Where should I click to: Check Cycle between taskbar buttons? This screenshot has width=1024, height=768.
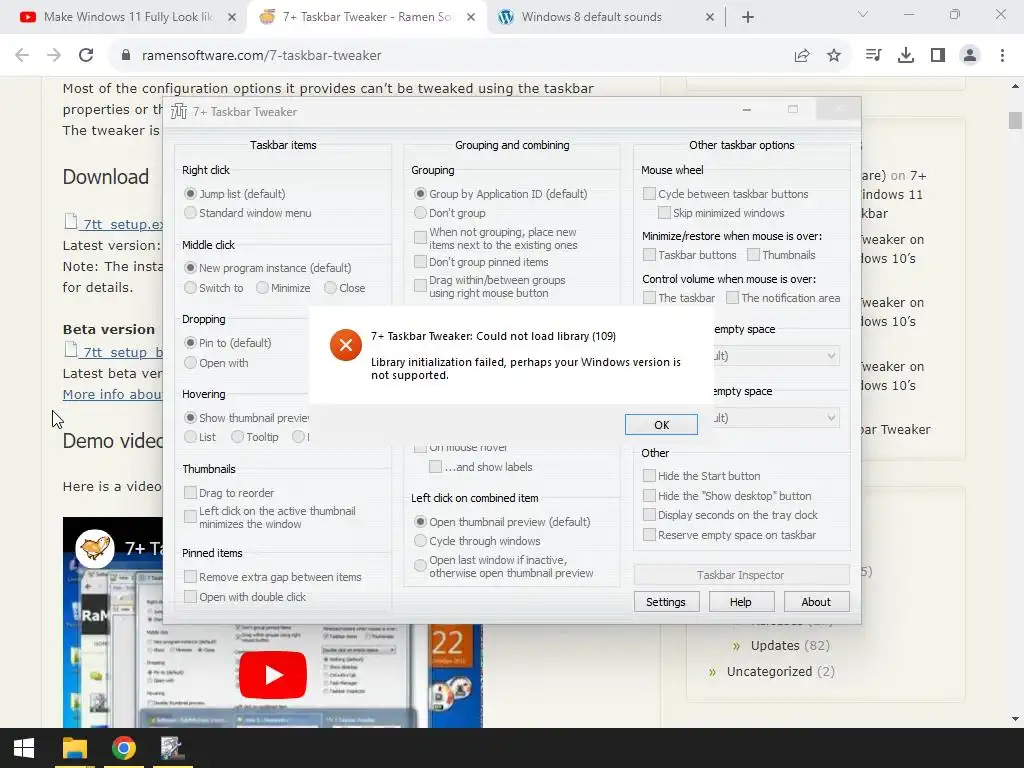[x=649, y=194]
